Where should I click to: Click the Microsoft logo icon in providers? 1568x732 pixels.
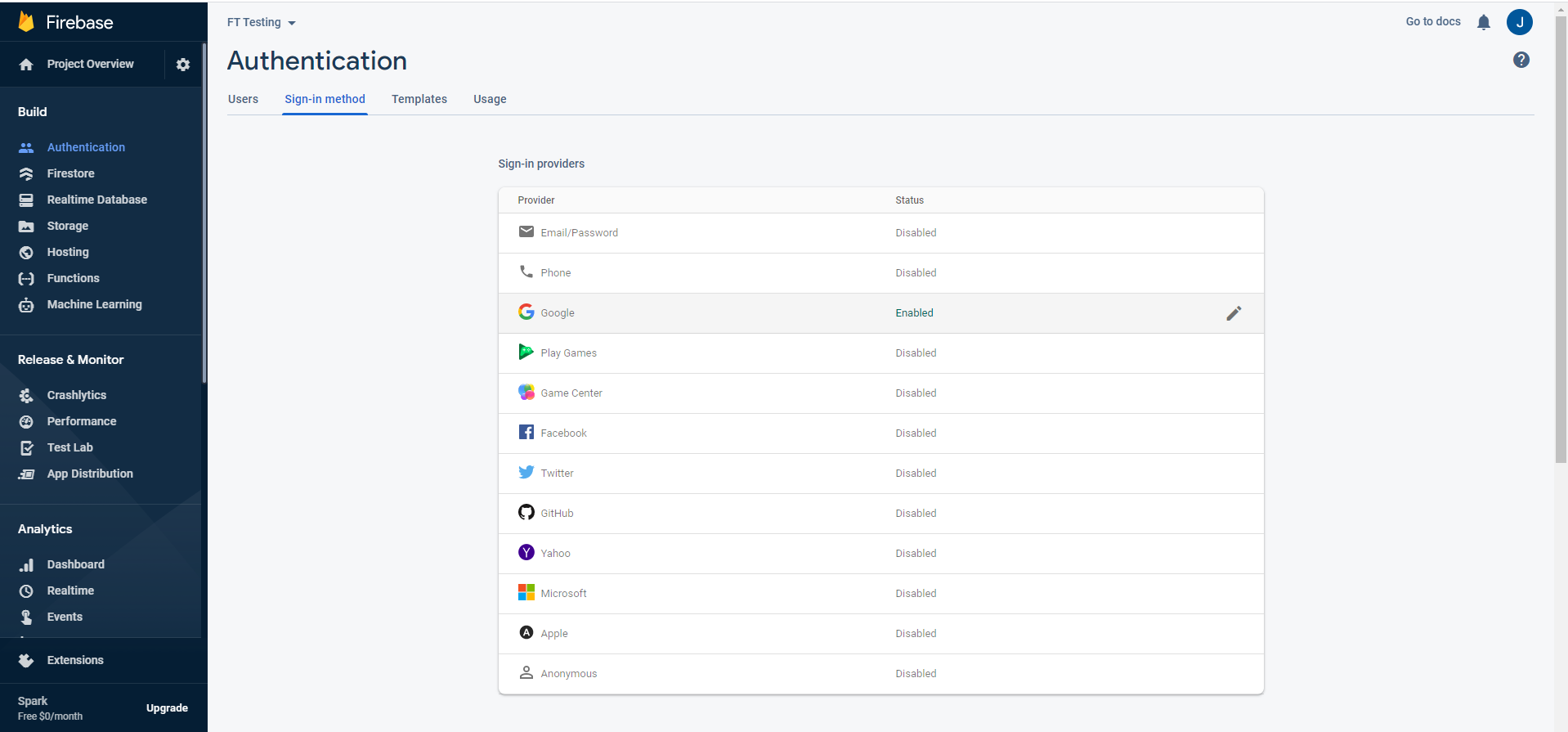[526, 592]
